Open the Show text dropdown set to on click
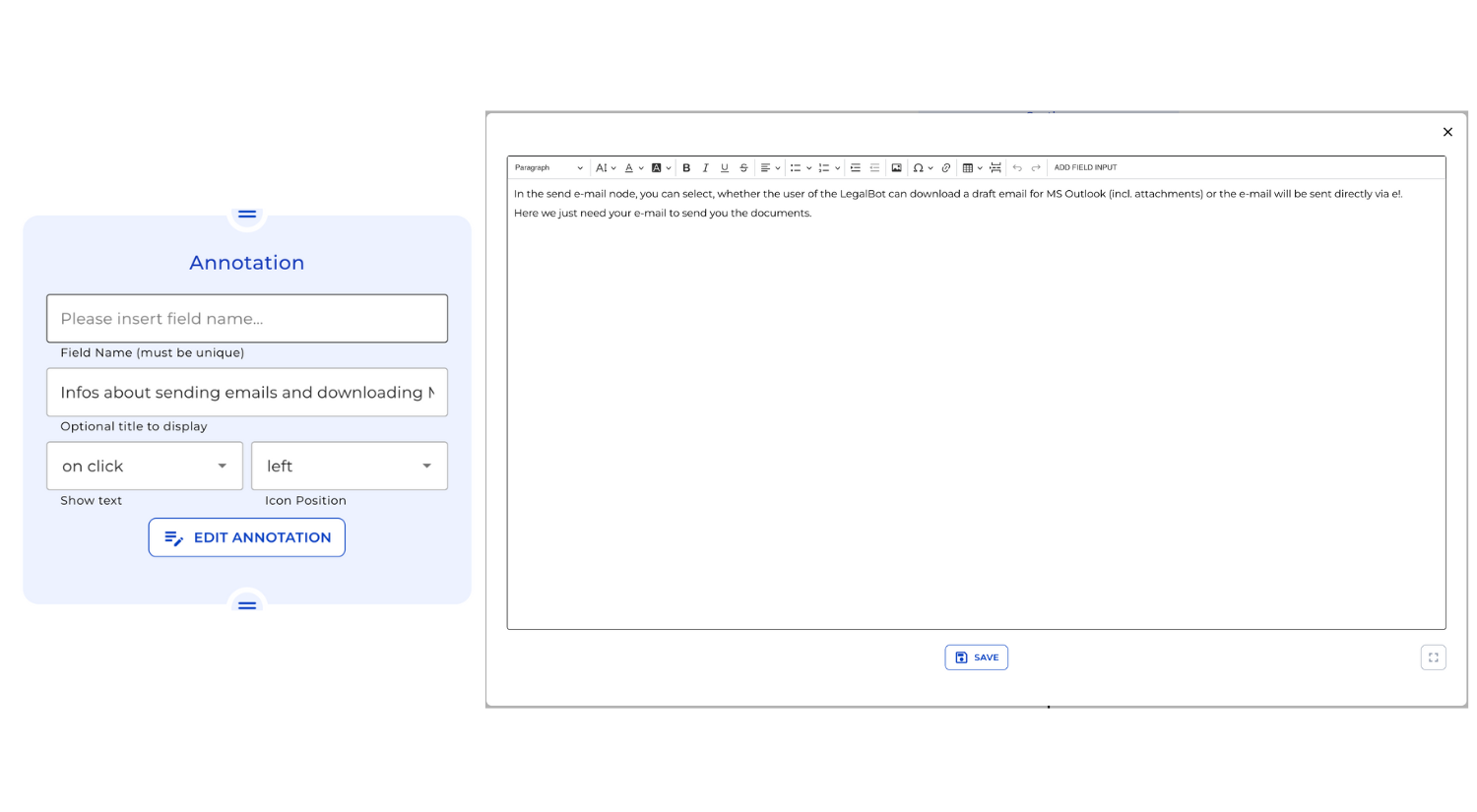This screenshot has height=812, width=1477. point(144,466)
